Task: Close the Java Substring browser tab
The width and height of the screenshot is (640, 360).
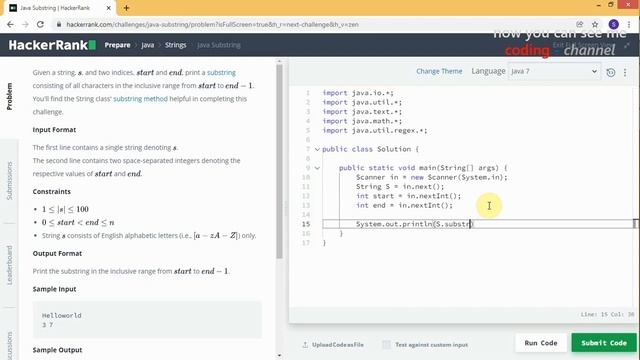Action: (x=109, y=8)
